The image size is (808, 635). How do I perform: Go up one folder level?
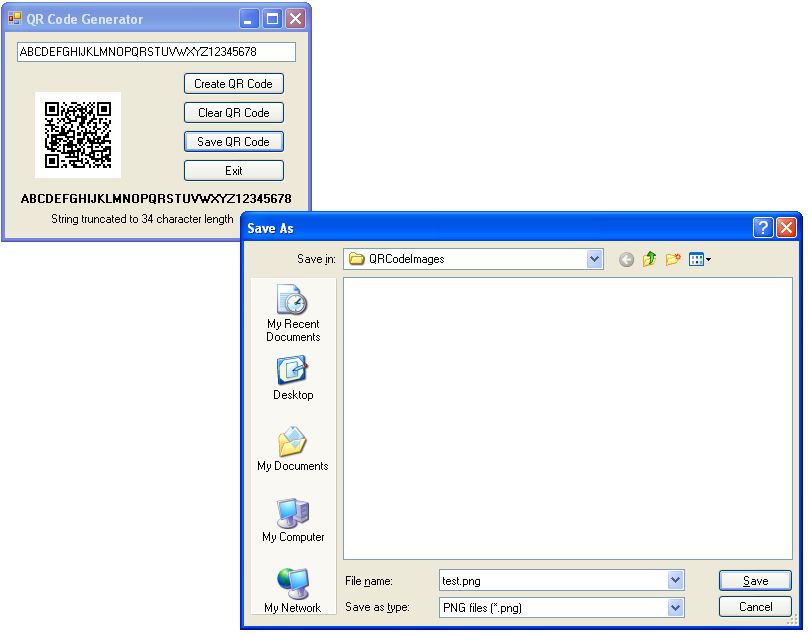649,259
